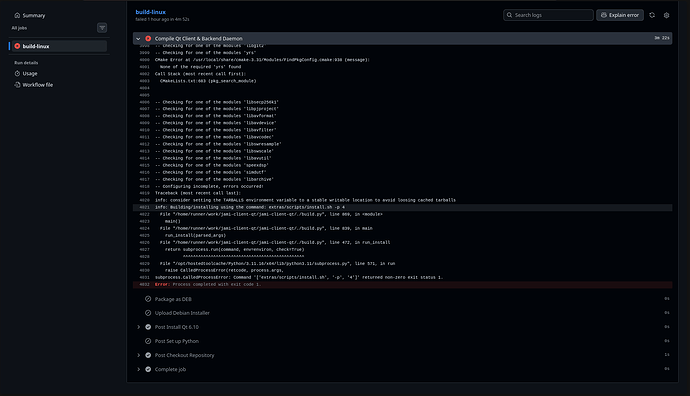Viewport: 690px width, 396px height.
Task: Open the build-linux job title link
Action: click(150, 12)
